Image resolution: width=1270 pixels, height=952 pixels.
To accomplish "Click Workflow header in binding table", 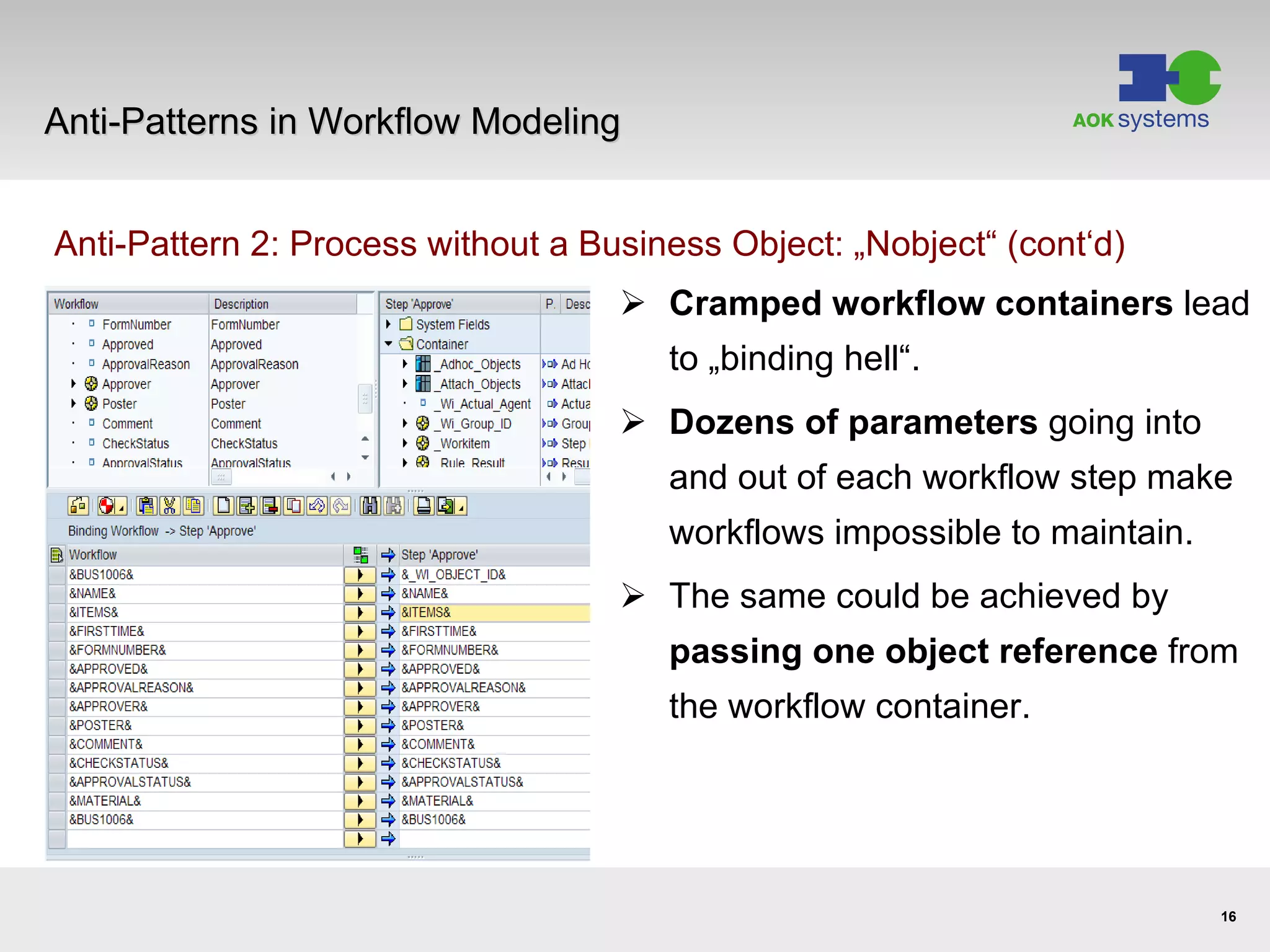I will pos(205,555).
